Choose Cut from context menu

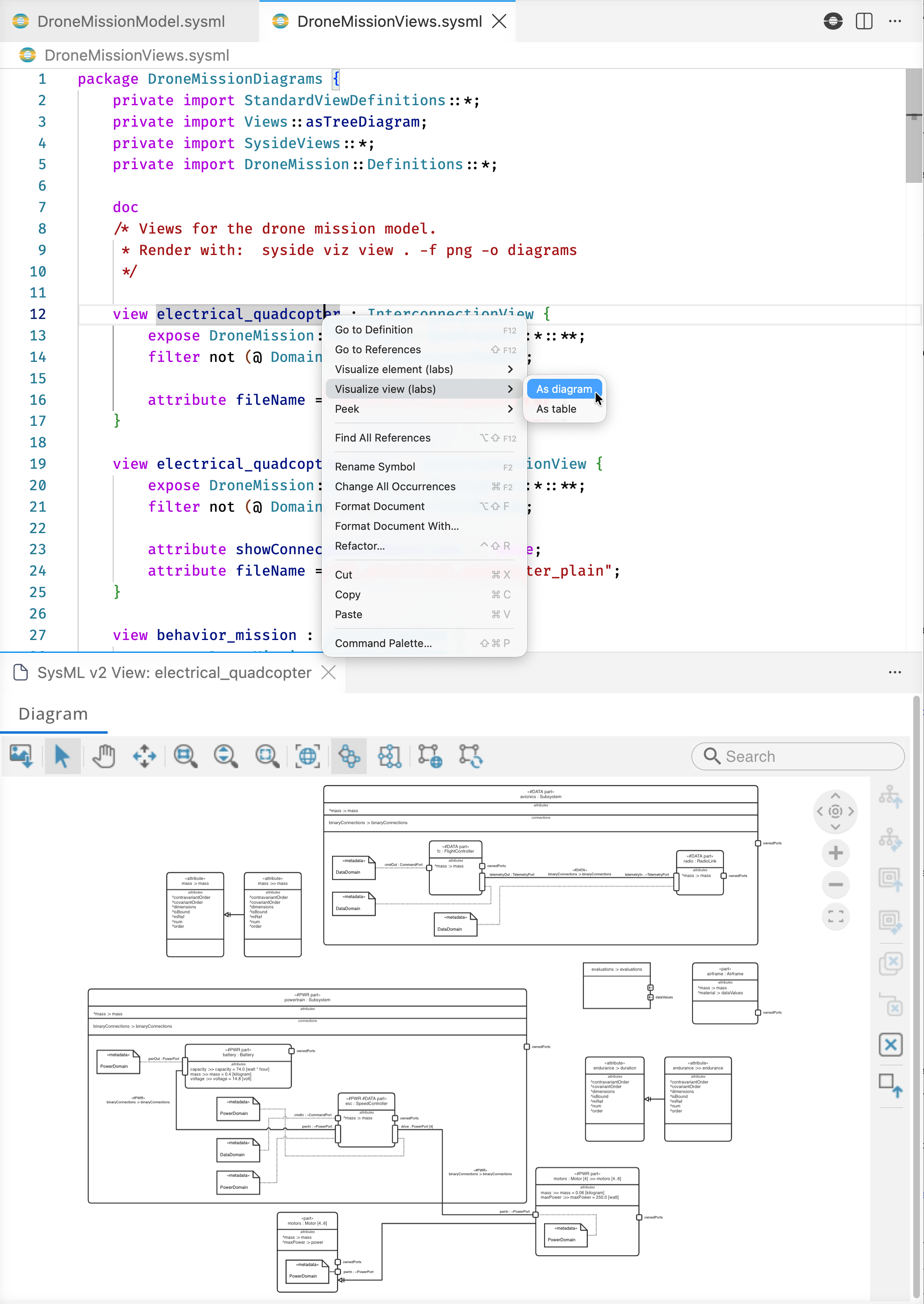[424, 575]
